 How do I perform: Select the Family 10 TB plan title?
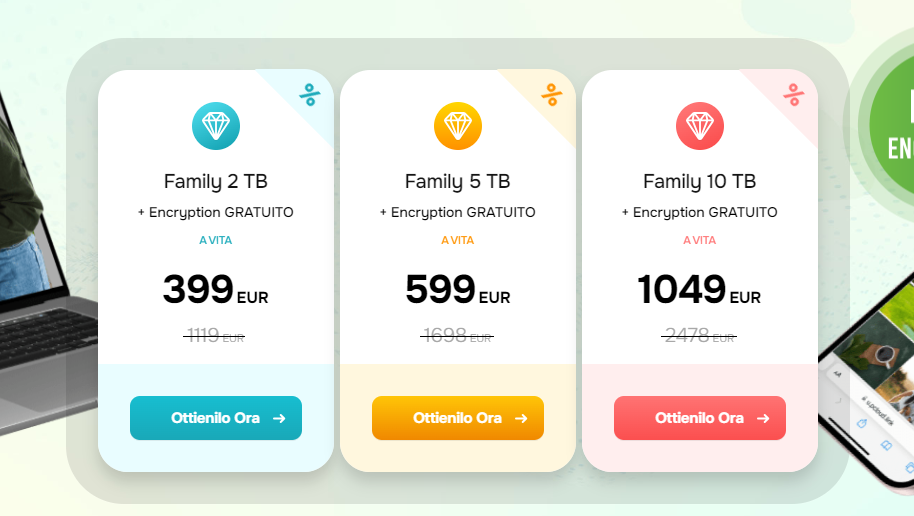(x=700, y=181)
